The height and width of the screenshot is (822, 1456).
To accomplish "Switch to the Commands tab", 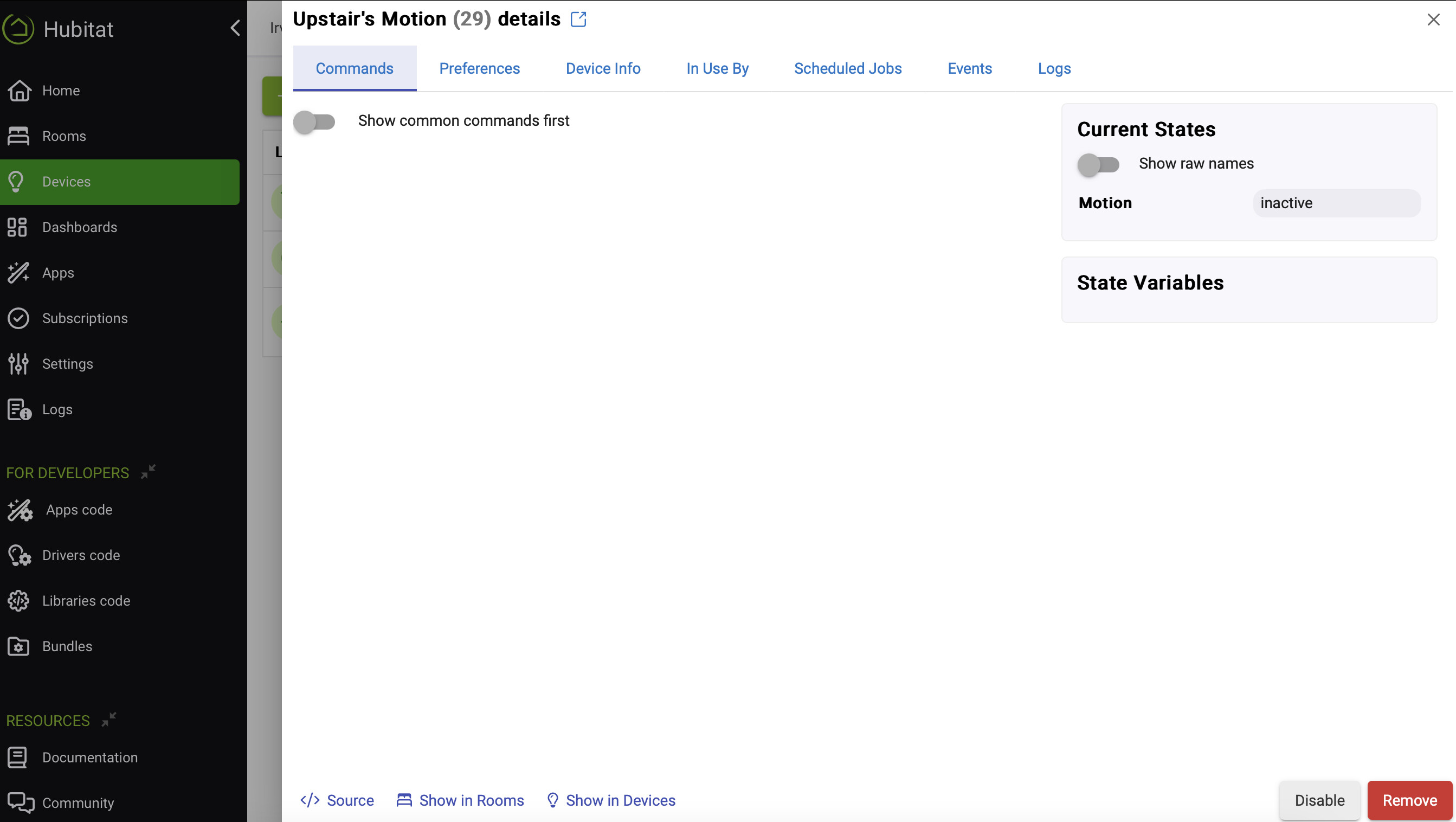I will [x=355, y=68].
